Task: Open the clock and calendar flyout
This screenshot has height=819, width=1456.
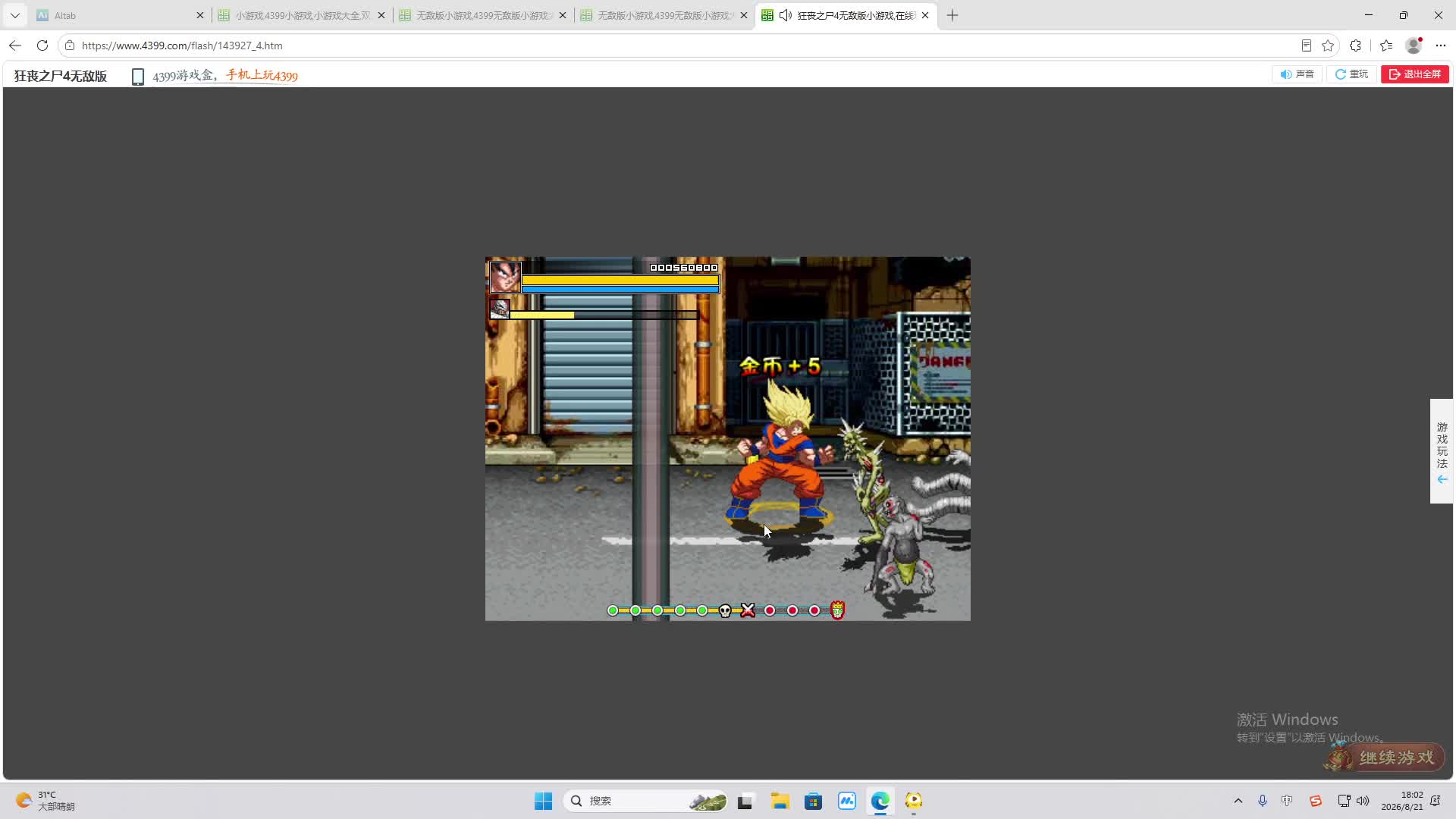Action: coord(1402,801)
